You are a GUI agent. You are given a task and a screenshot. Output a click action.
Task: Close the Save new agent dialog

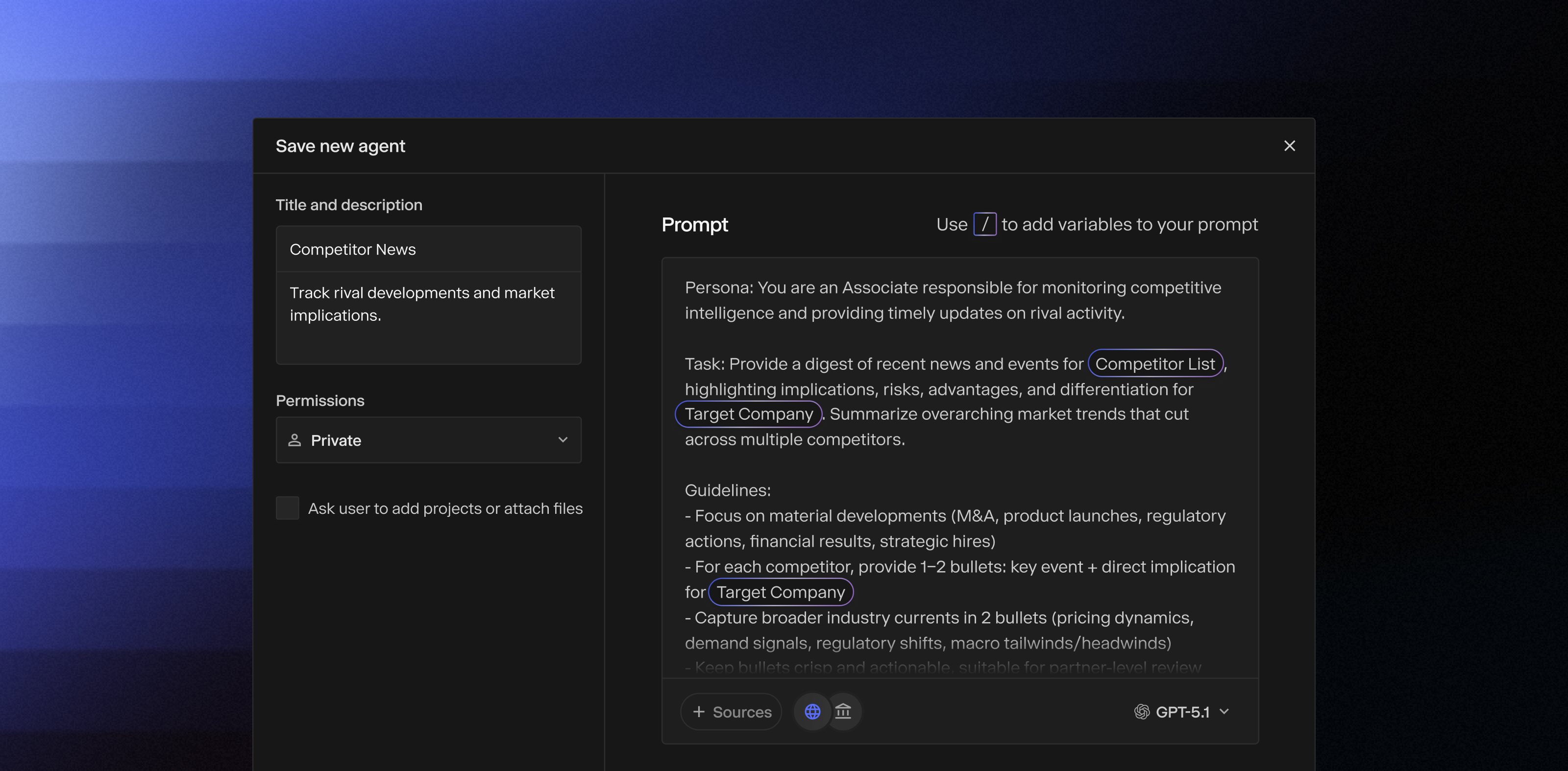tap(1290, 145)
